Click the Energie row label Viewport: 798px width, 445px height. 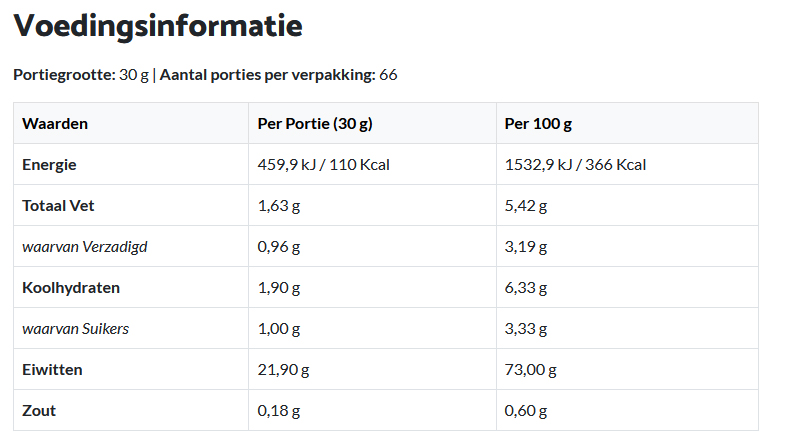[50, 165]
